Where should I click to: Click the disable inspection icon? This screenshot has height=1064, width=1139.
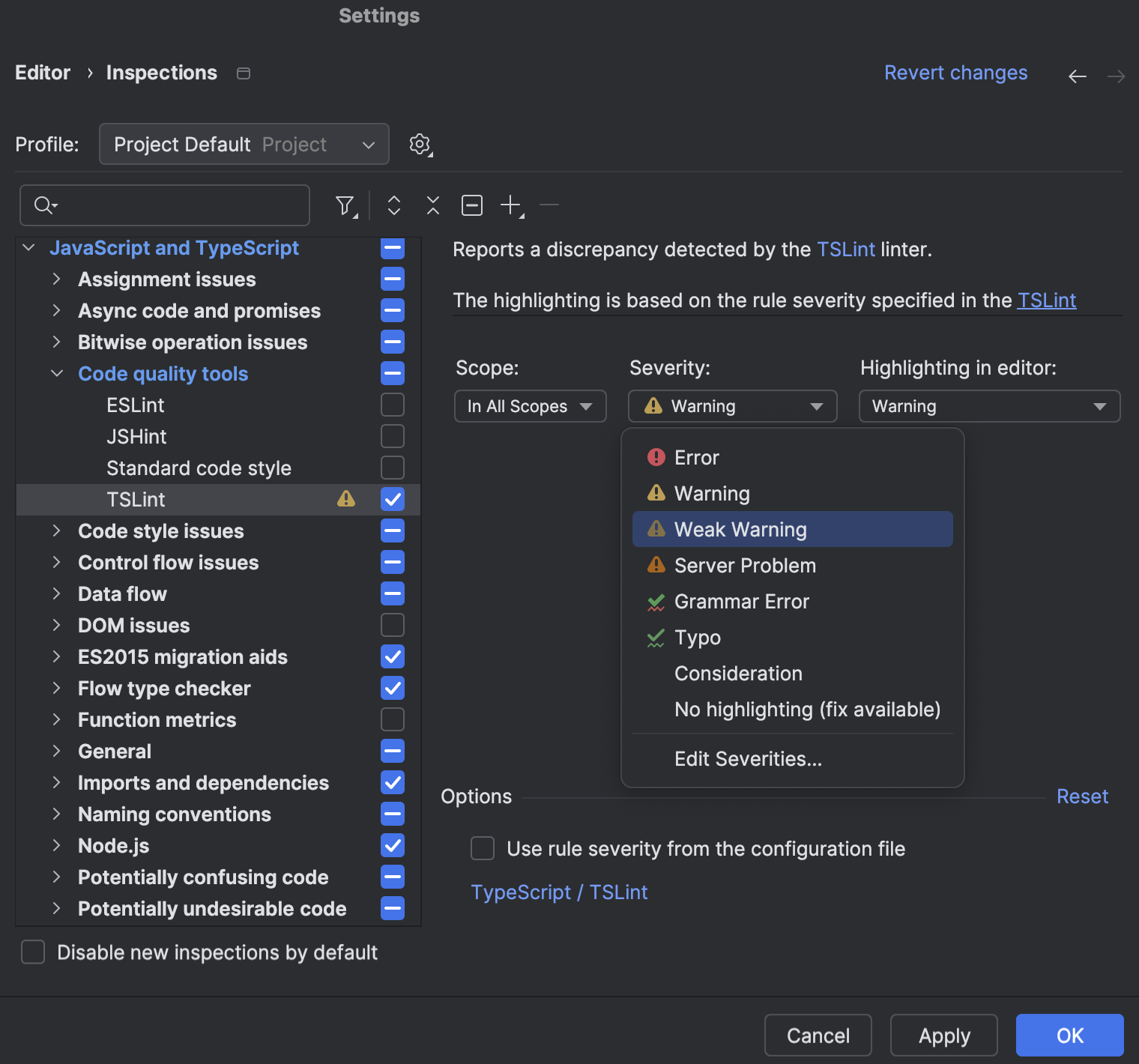[471, 205]
